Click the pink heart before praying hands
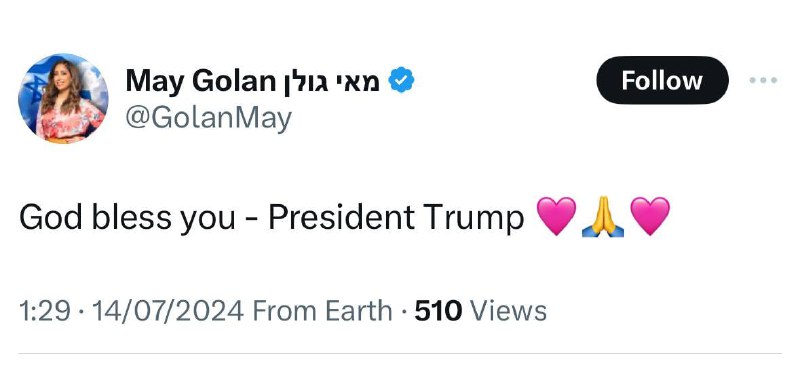This screenshot has height=372, width=800. click(557, 217)
